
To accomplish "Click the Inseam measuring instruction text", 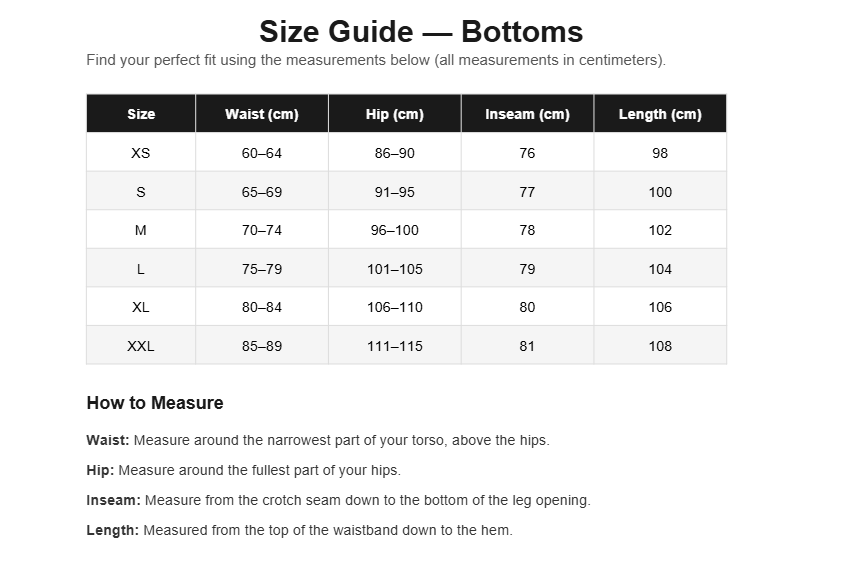I will click(x=338, y=500).
